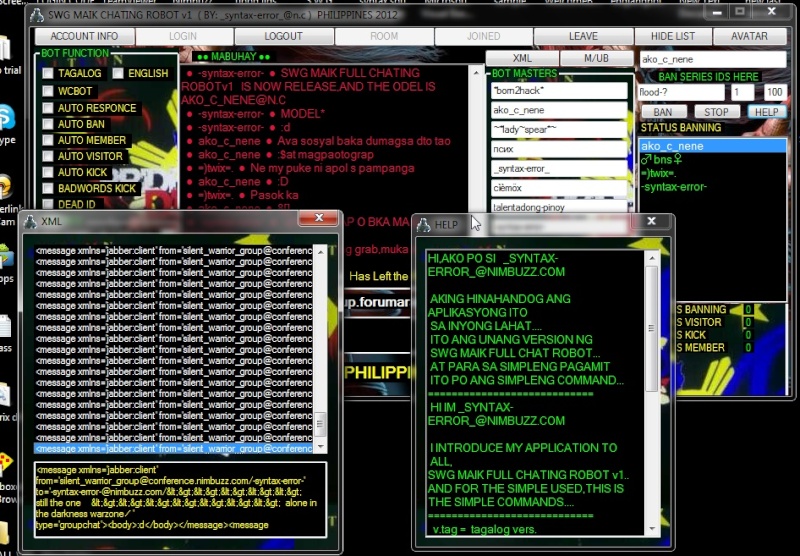This screenshot has width=800, height=556.
Task: Open the ACCOUNT INFO button
Action: [84, 36]
